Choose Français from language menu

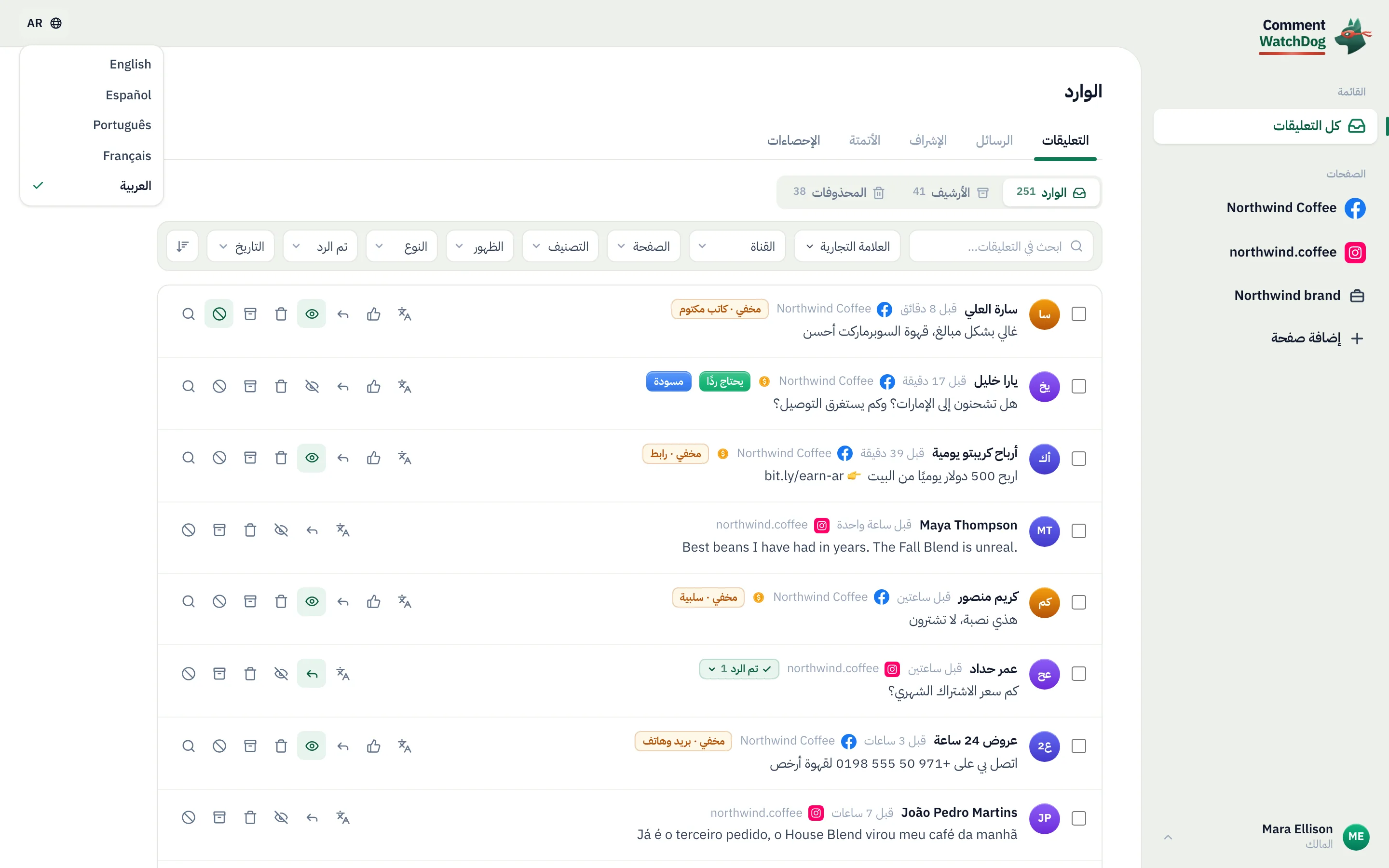[92, 156]
